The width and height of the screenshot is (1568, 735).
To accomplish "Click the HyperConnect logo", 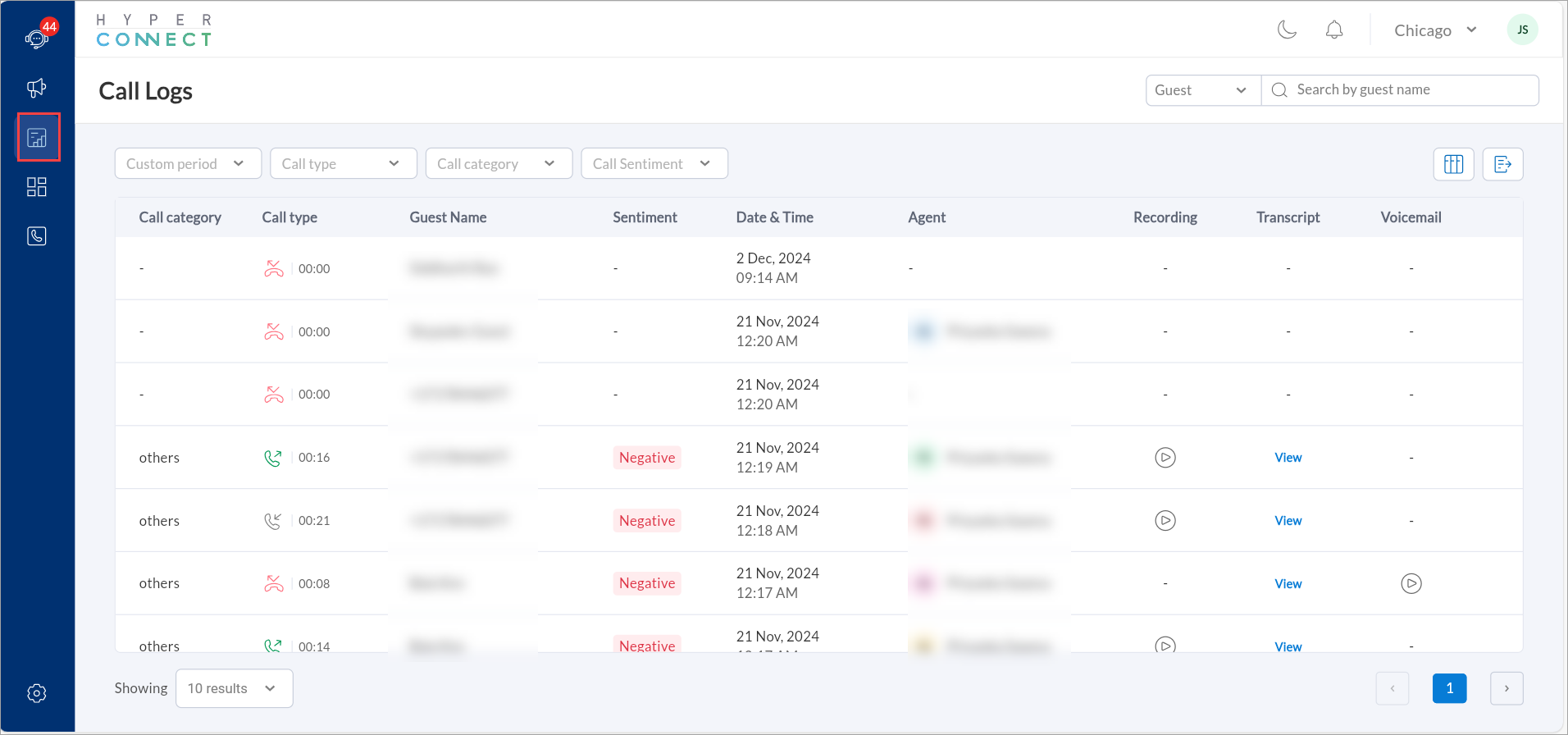I will click(x=154, y=30).
